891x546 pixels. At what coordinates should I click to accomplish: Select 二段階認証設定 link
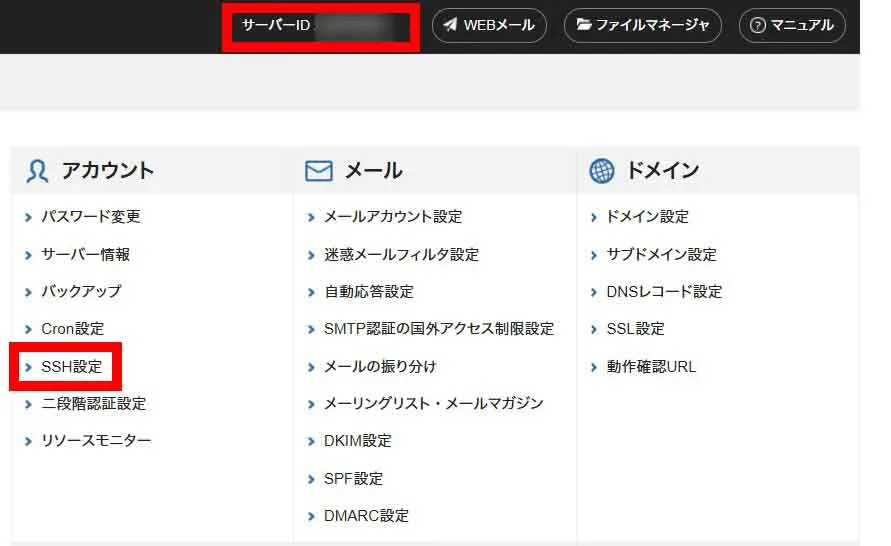click(x=94, y=404)
